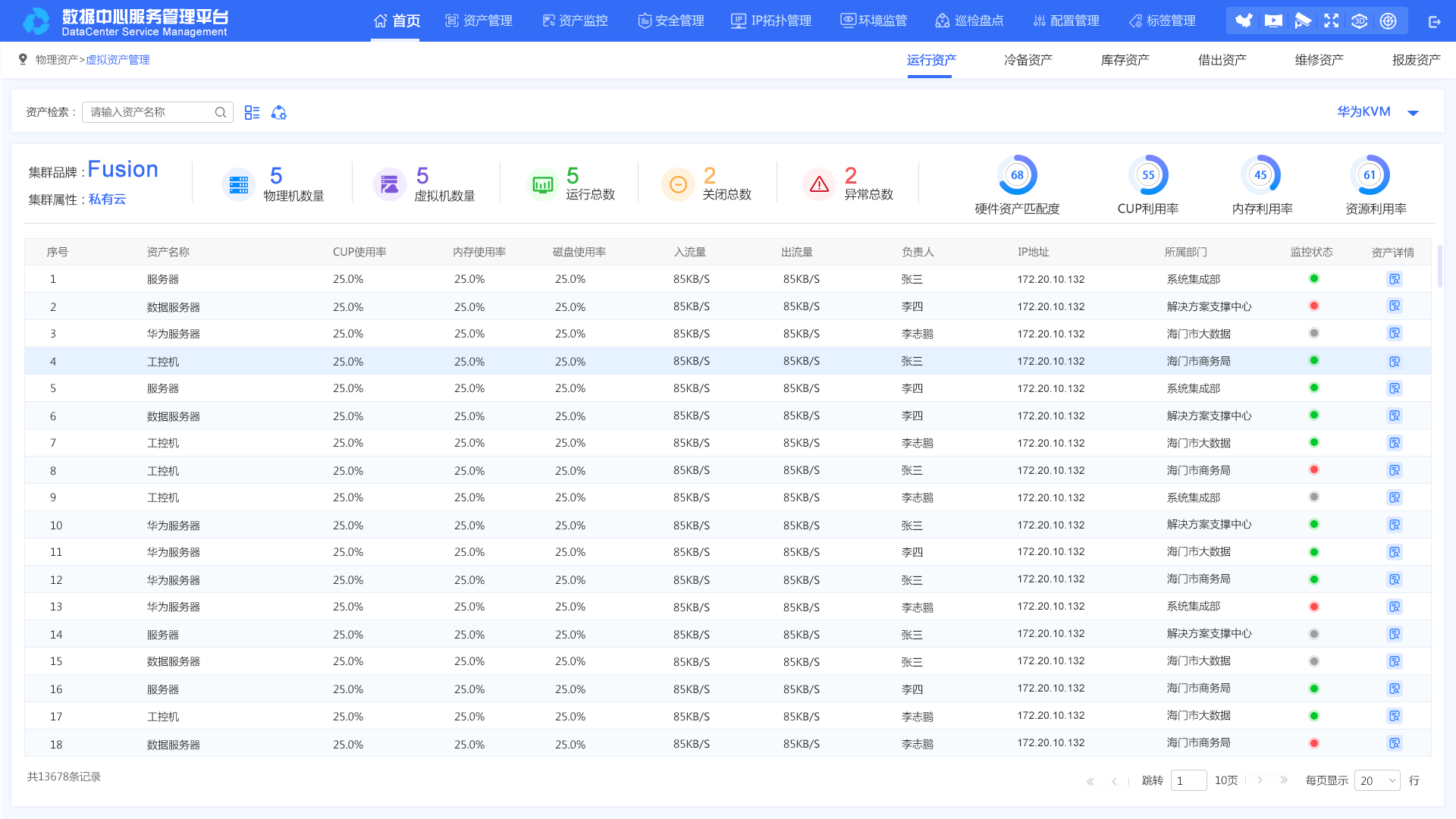Open asset details for row 10
Viewport: 1456px width, 819px height.
[1395, 525]
